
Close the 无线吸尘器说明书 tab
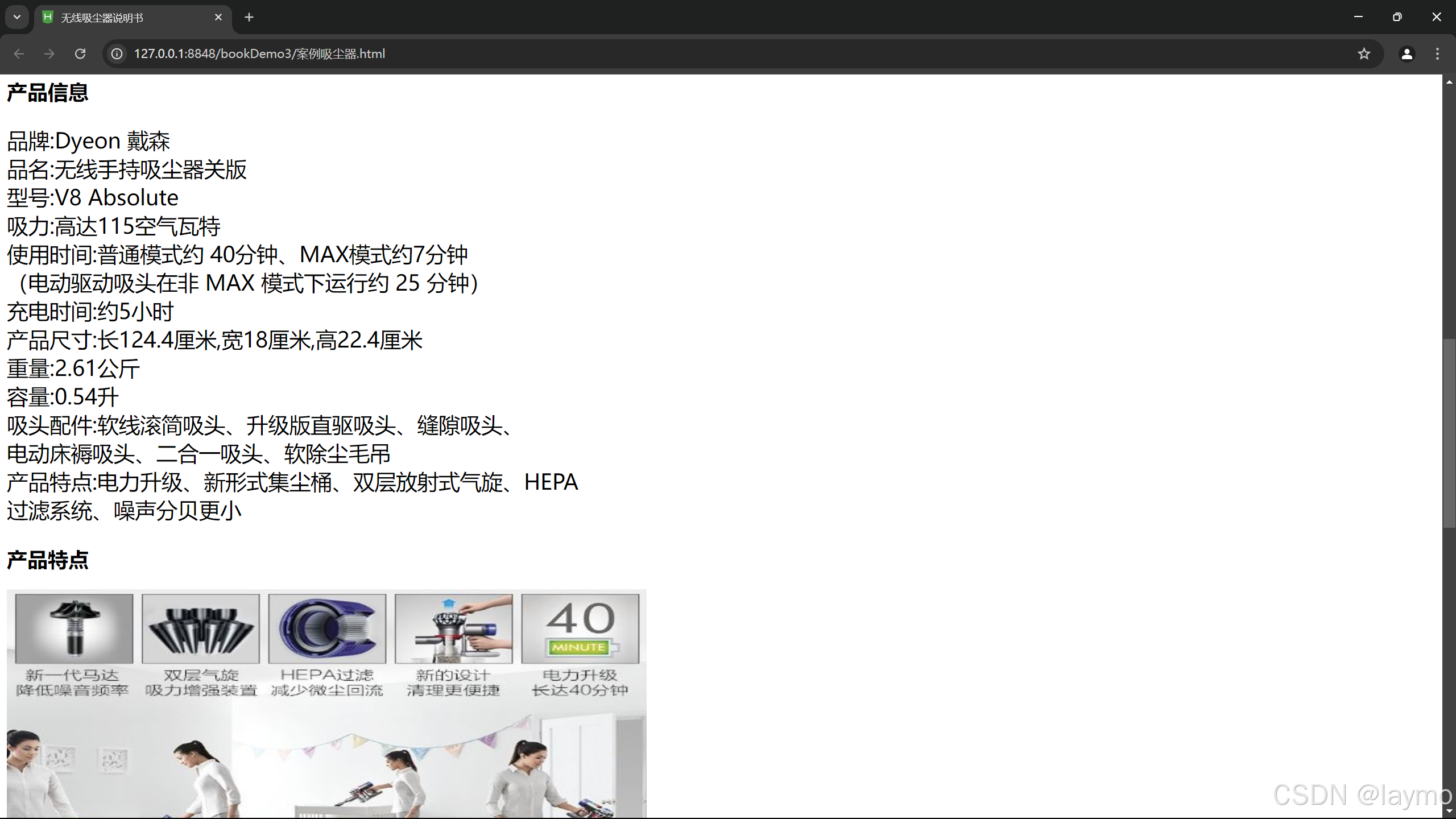point(218,17)
